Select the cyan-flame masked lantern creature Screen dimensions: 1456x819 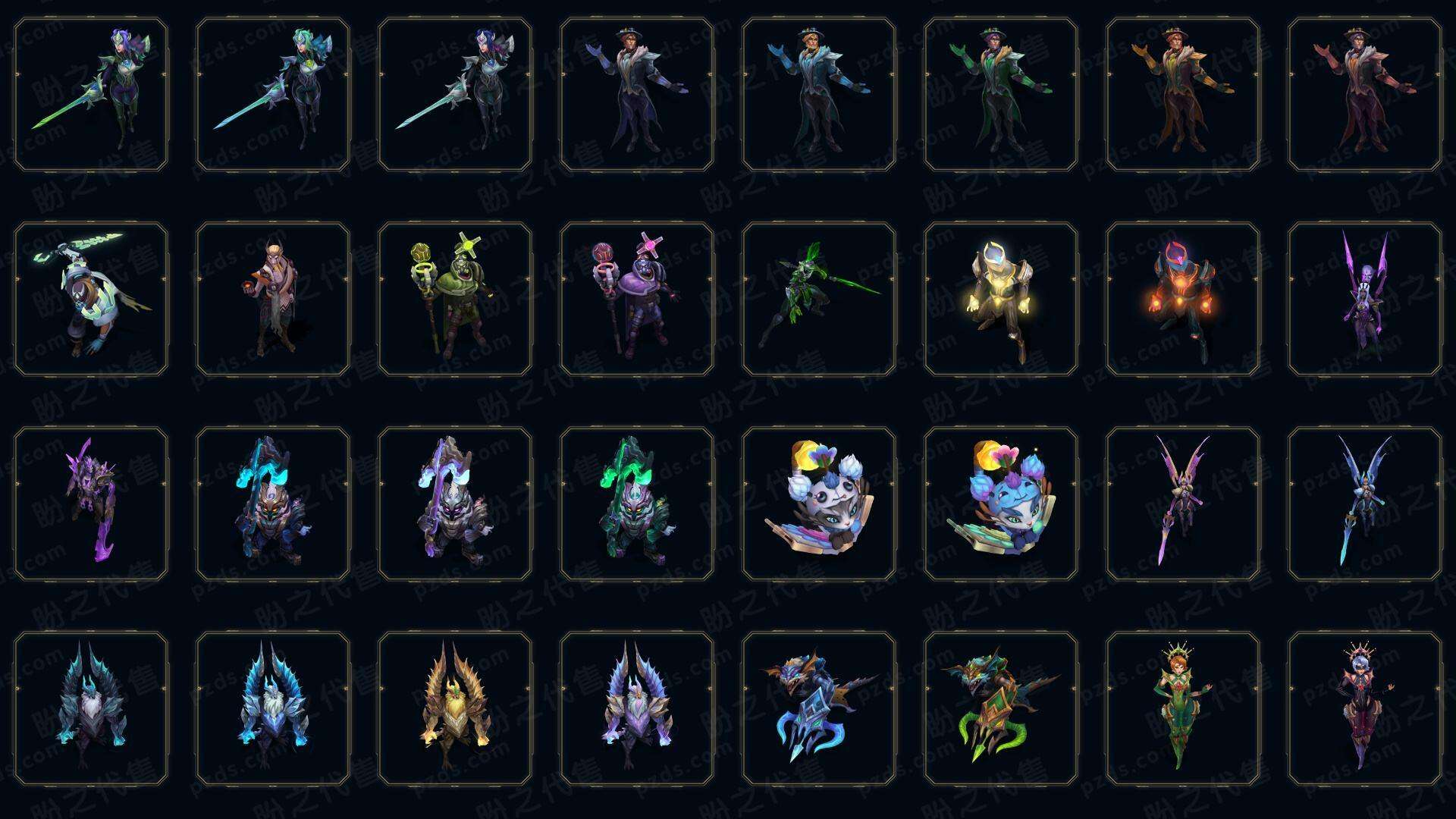pos(273,504)
